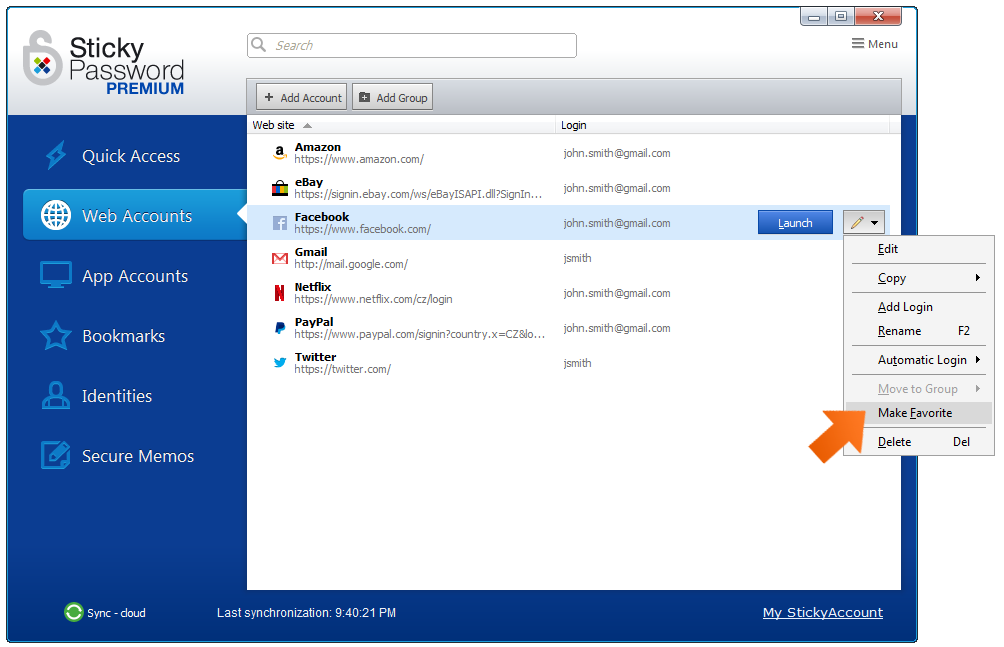Viewport: 1004px width, 647px height.
Task: Select Make Favorite in the context menu
Action: (x=919, y=413)
